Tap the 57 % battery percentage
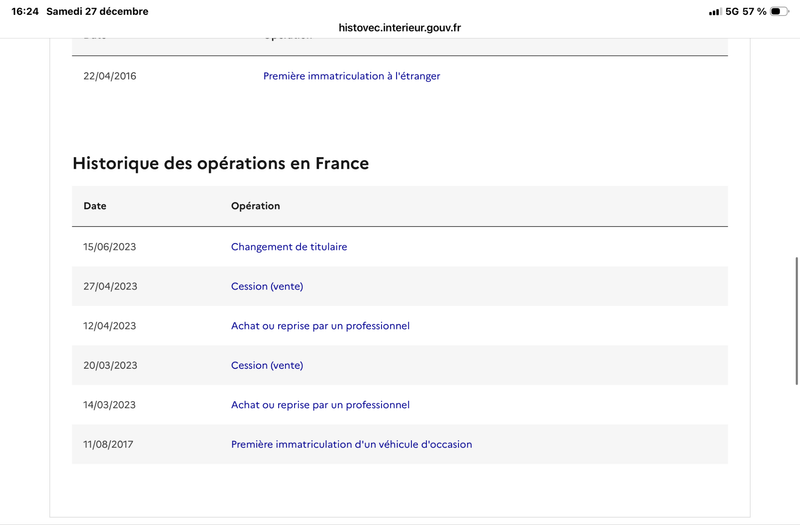This screenshot has width=800, height=525. (x=755, y=12)
